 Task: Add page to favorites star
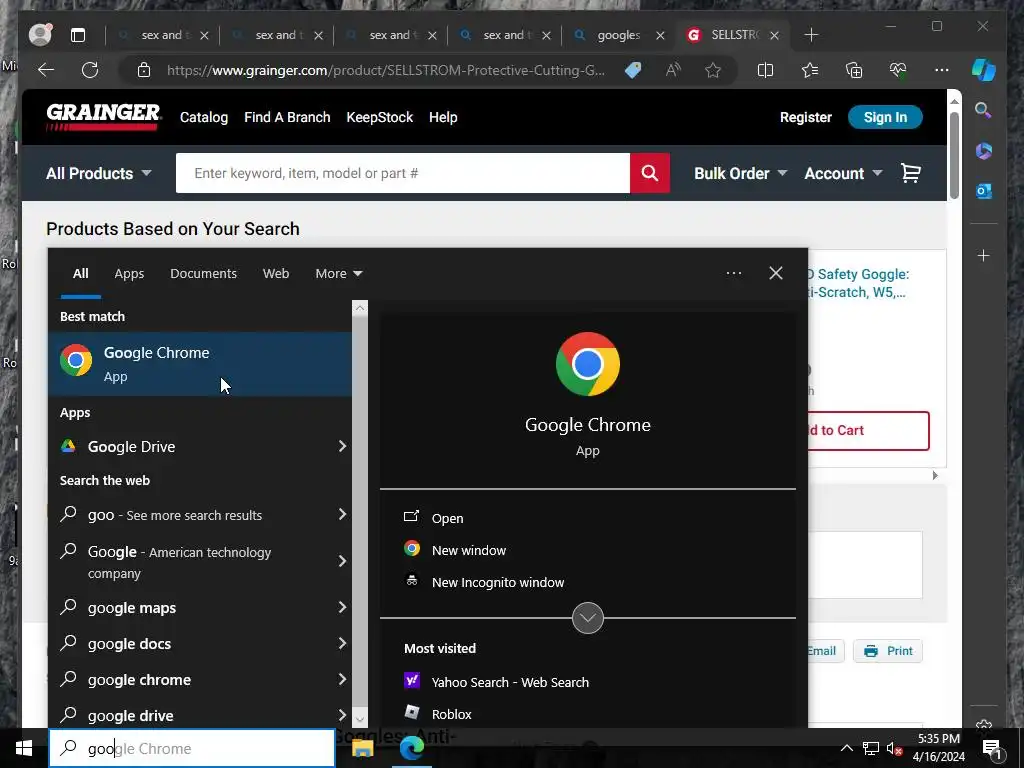[713, 70]
